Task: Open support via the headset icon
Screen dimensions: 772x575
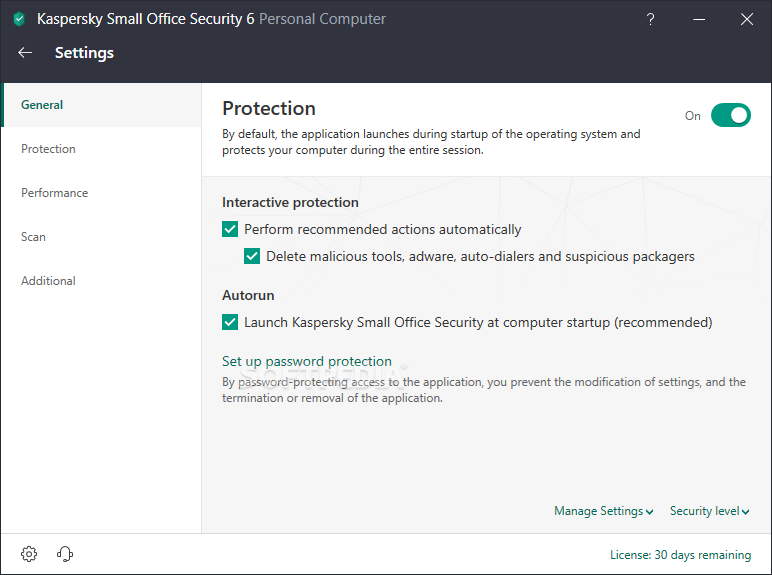Action: pos(64,554)
